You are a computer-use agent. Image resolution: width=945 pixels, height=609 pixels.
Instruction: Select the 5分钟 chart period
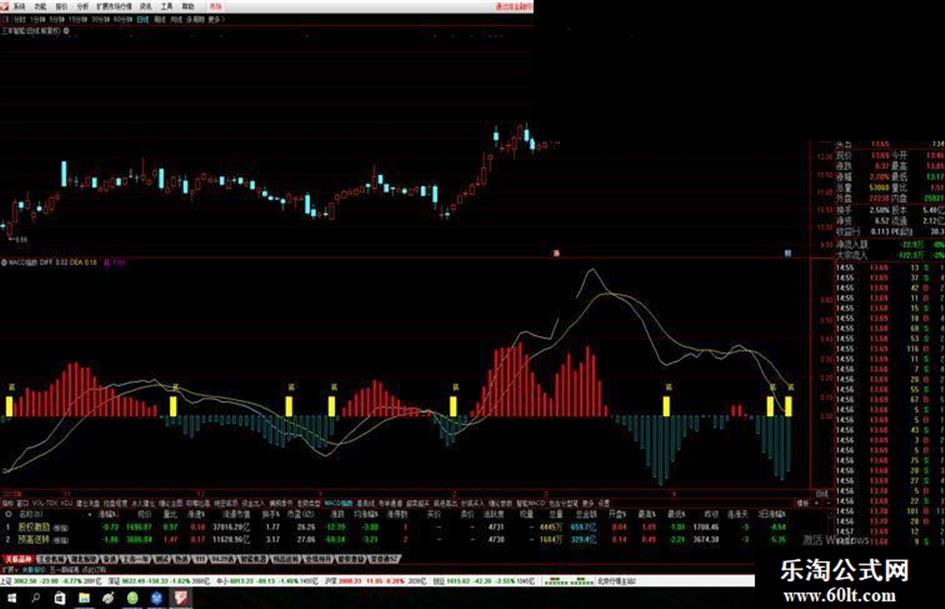click(57, 19)
